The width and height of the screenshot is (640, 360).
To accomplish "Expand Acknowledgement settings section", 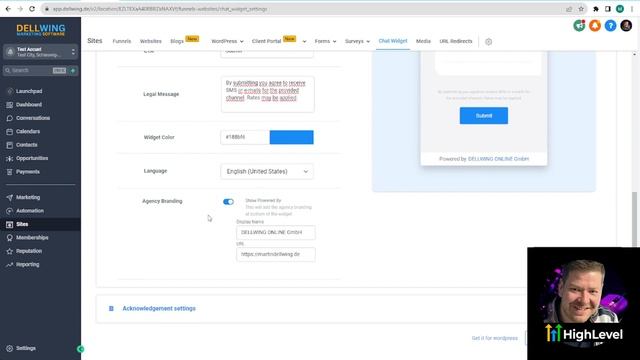I will (x=159, y=309).
